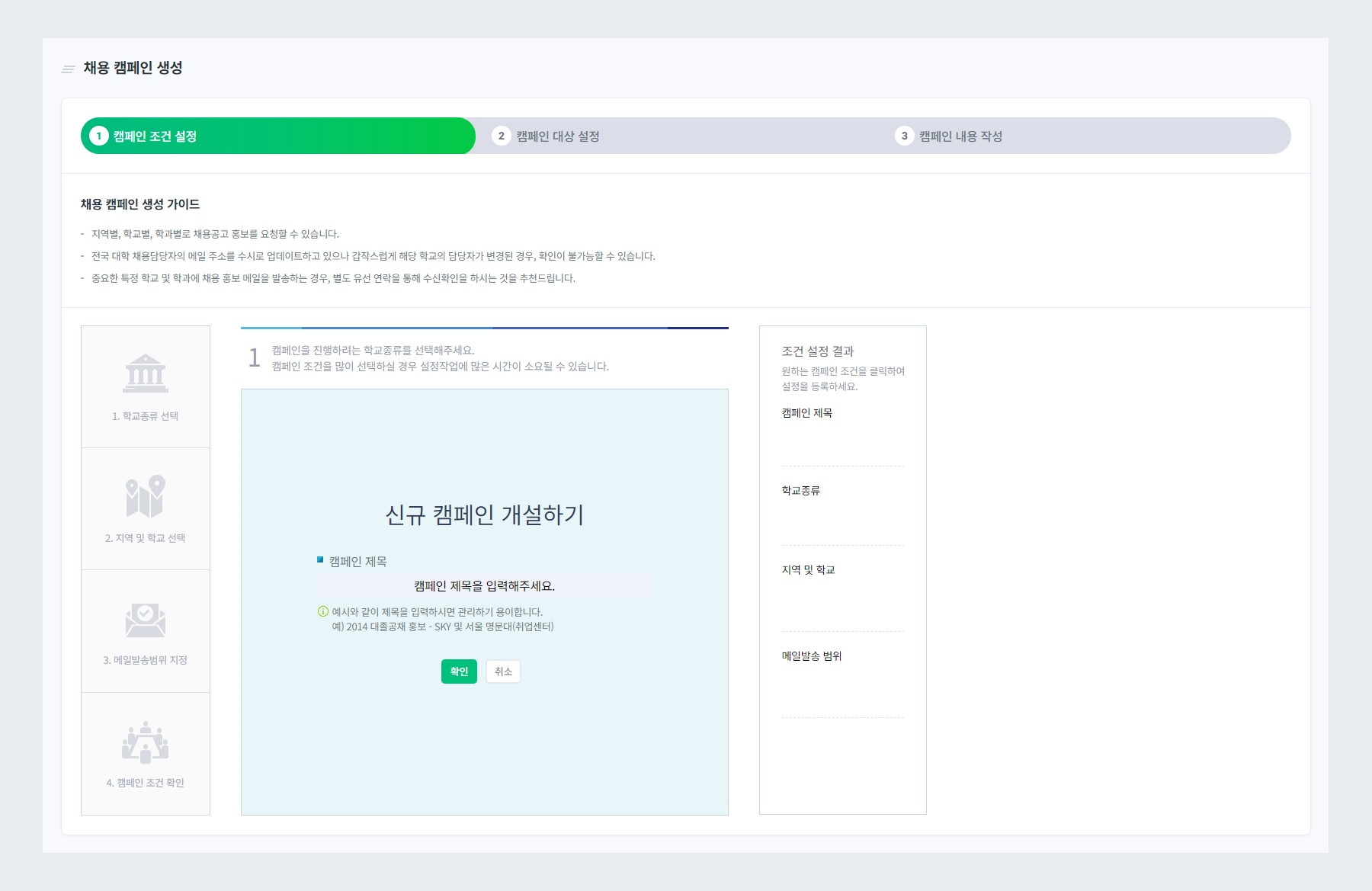The width and height of the screenshot is (1372, 891).
Task: Click the 캠페인 조건 확인 people icon
Action: [145, 741]
